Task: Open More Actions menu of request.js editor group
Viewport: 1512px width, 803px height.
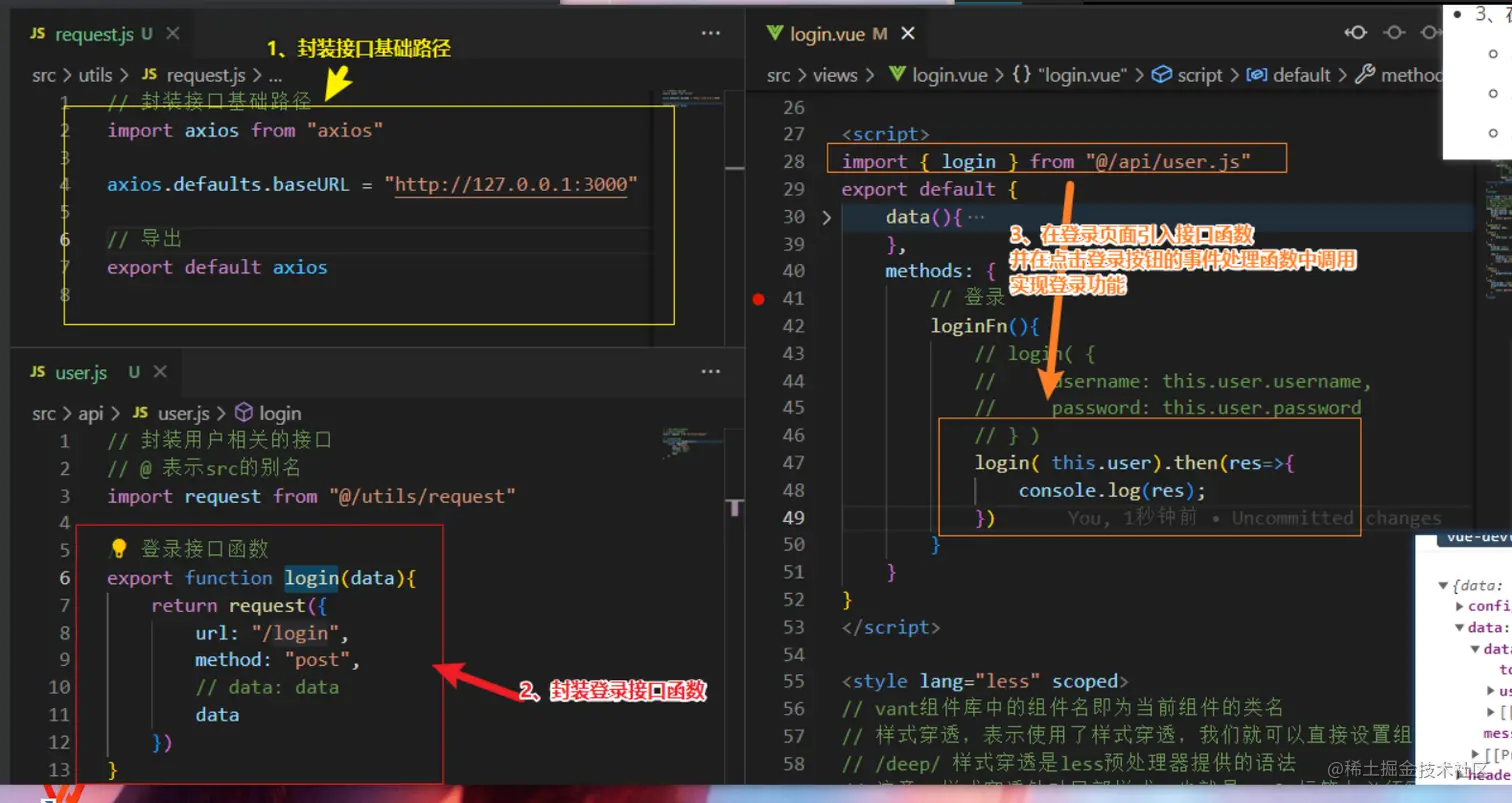Action: [x=711, y=33]
